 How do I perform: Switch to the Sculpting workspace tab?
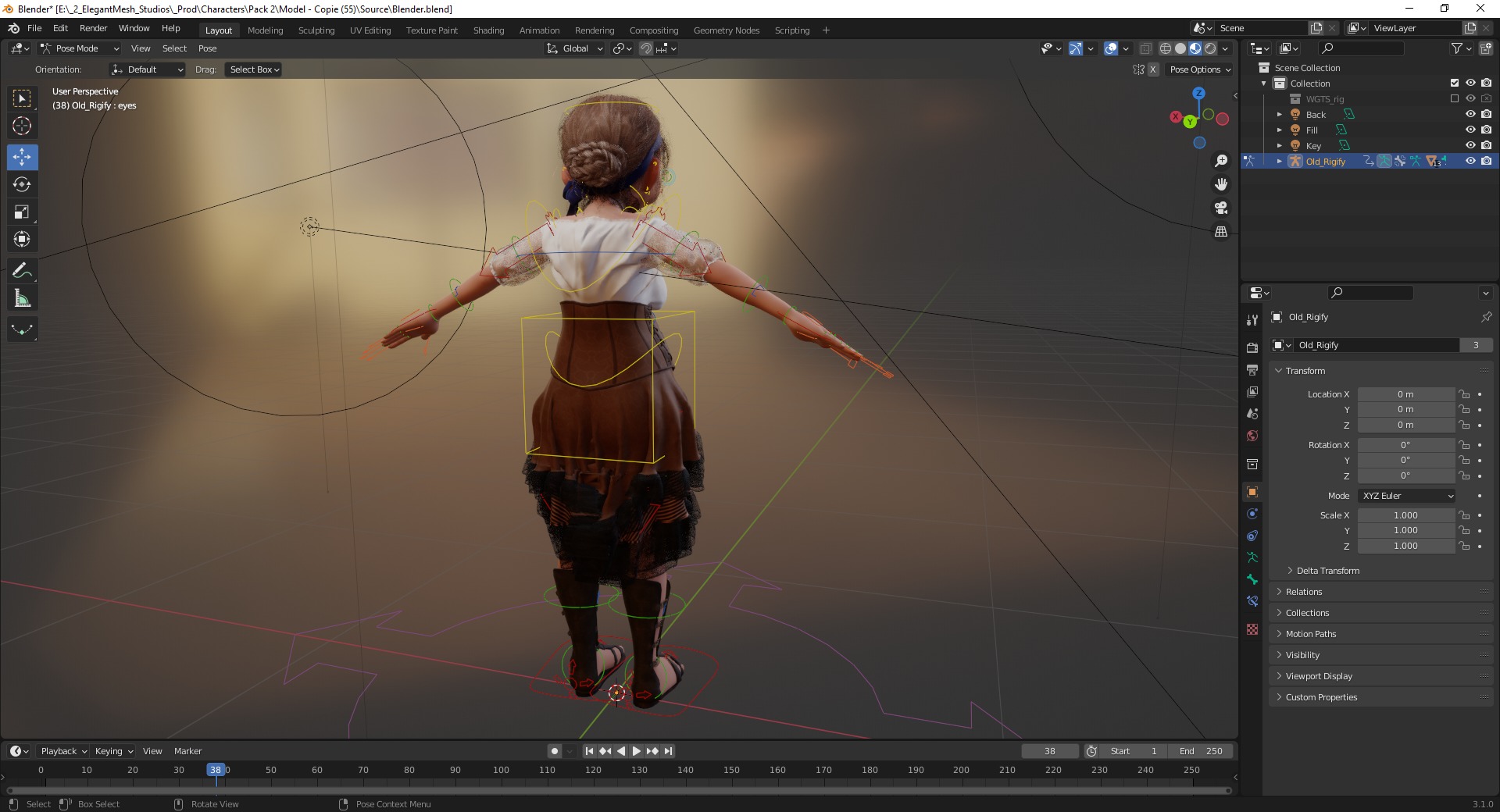tap(316, 30)
